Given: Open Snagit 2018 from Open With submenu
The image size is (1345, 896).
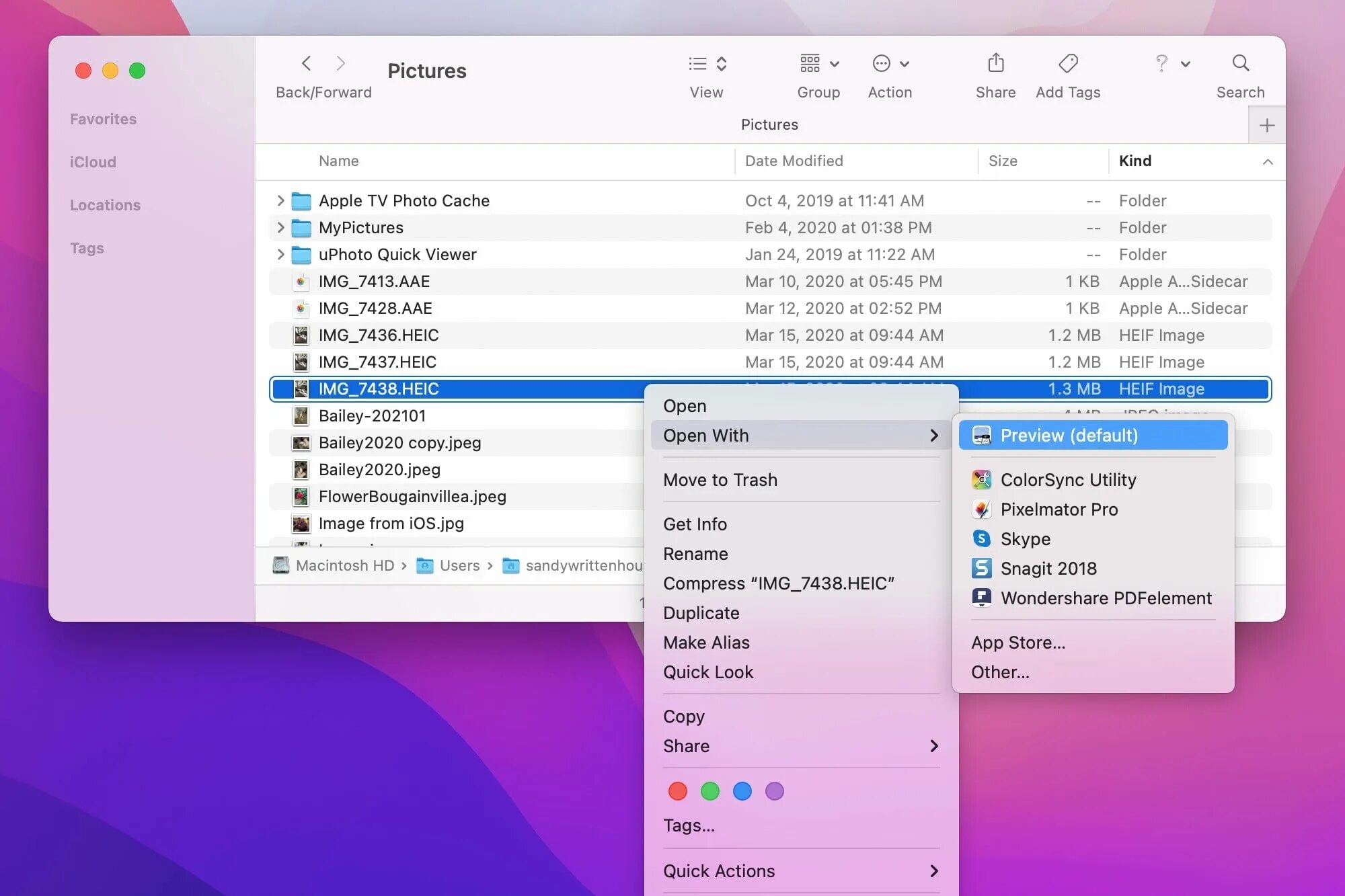Looking at the screenshot, I should [1048, 568].
